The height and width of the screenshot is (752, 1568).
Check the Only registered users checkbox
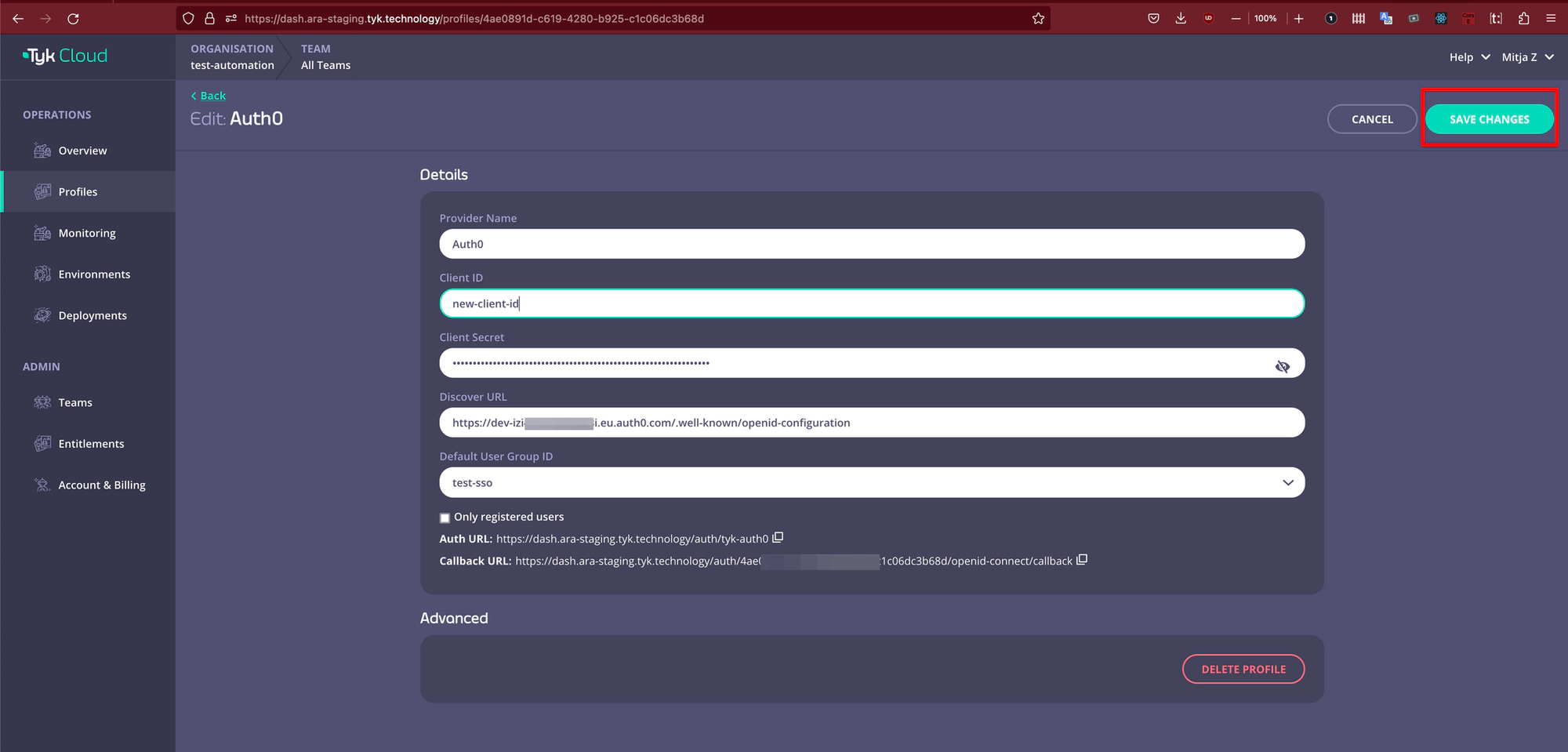[x=445, y=518]
